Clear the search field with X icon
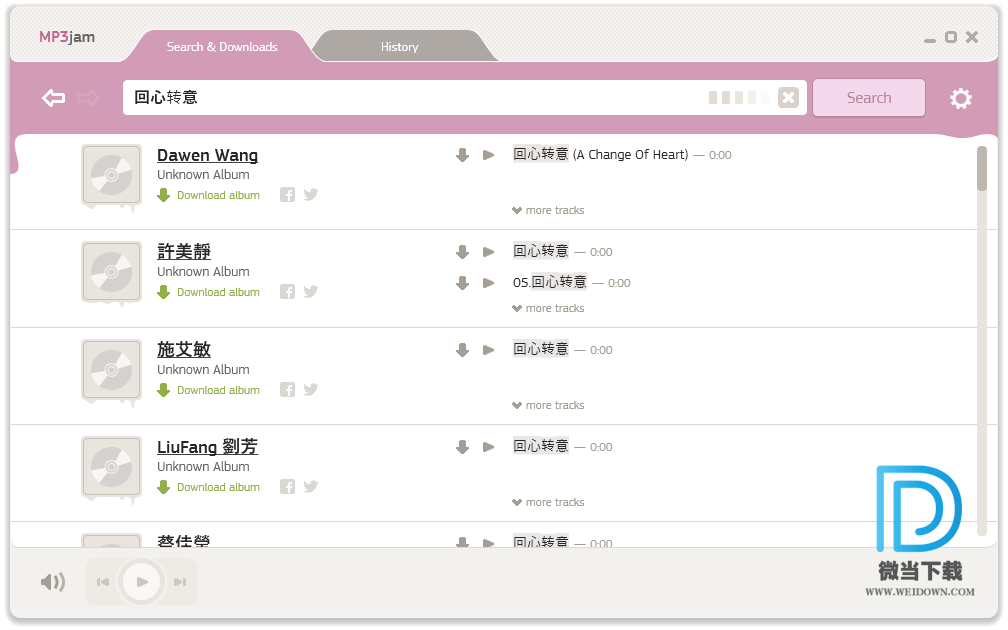This screenshot has height=630, width=1008. coord(788,97)
